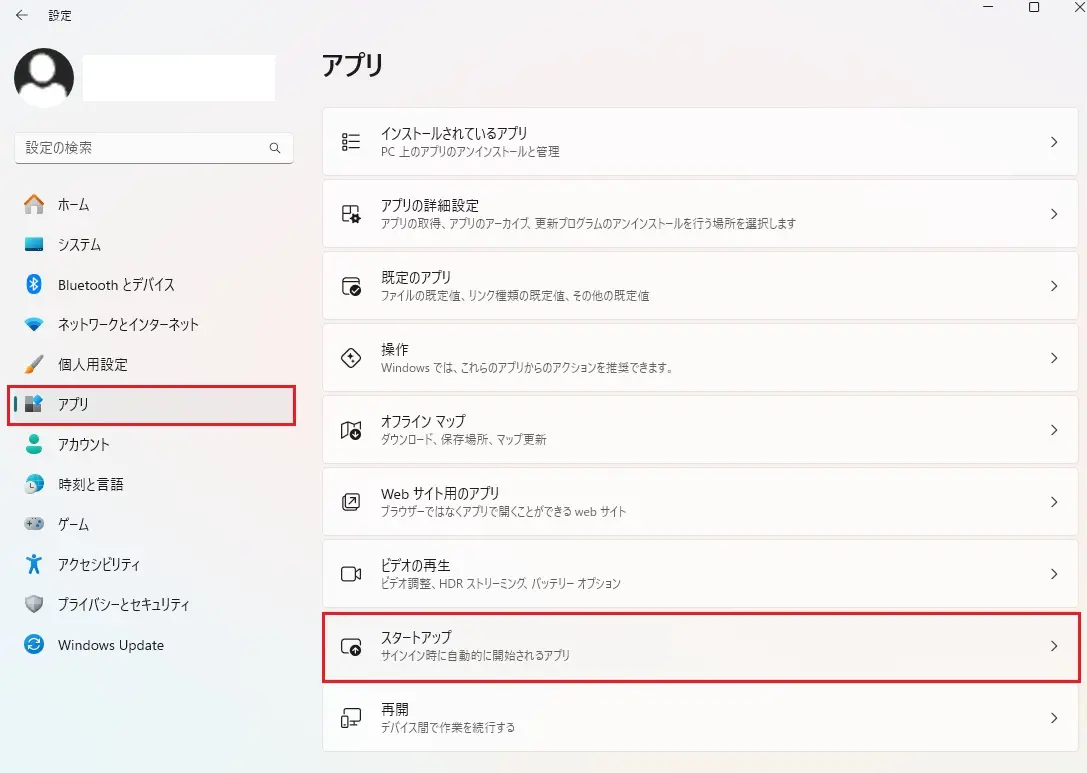1087x773 pixels.
Task: Expand アプリの詳細設定 chevron arrow
Action: (x=1054, y=214)
